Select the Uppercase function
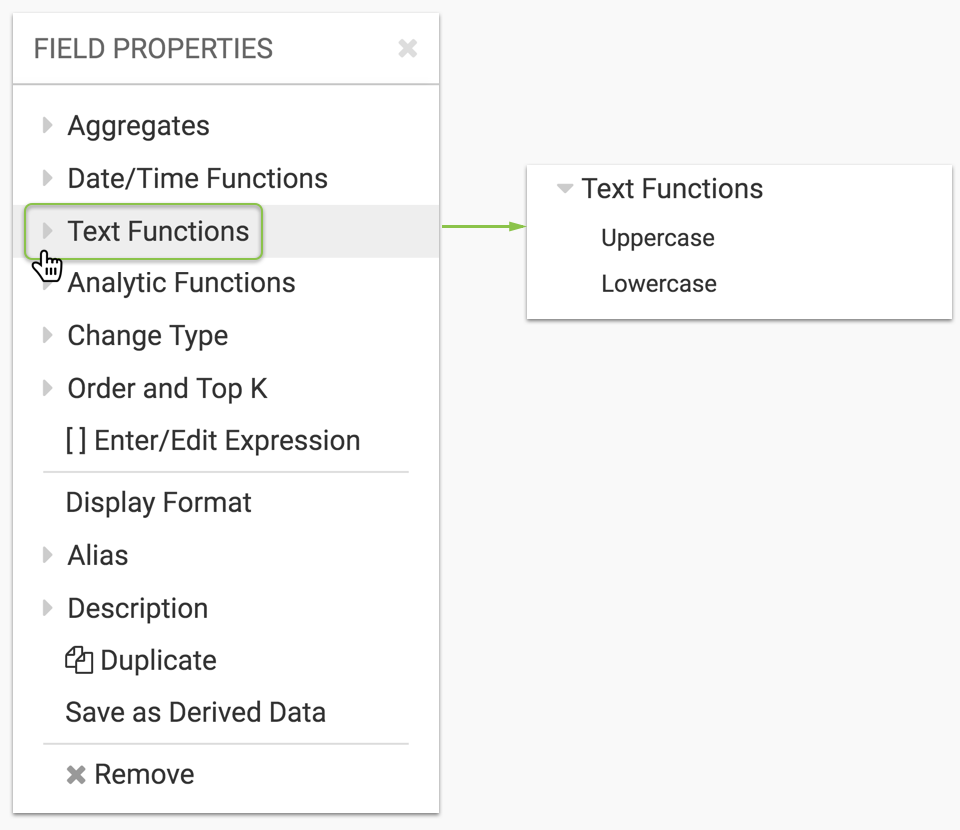Viewport: 960px width, 830px height. point(657,238)
